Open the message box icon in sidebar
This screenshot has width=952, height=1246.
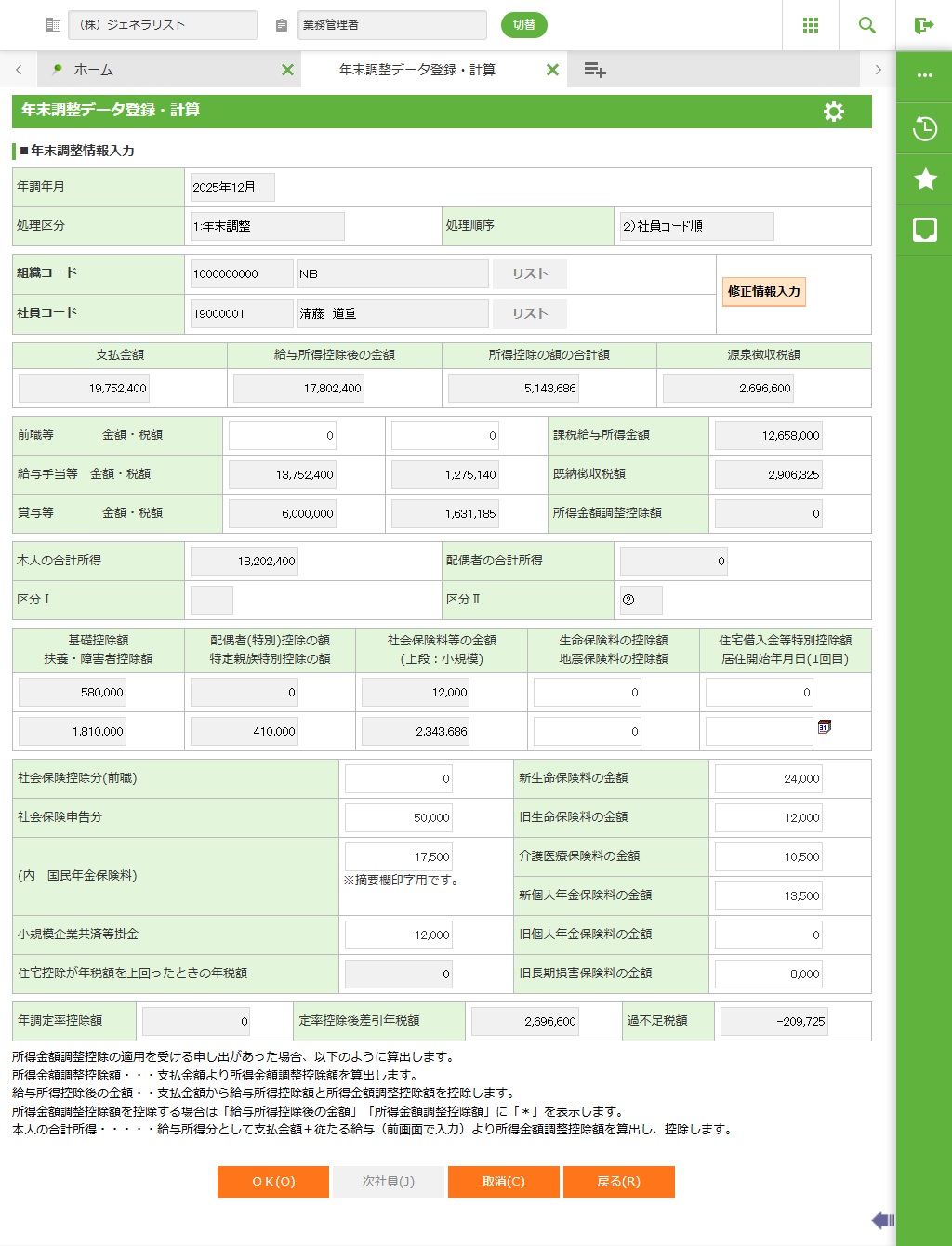925,230
